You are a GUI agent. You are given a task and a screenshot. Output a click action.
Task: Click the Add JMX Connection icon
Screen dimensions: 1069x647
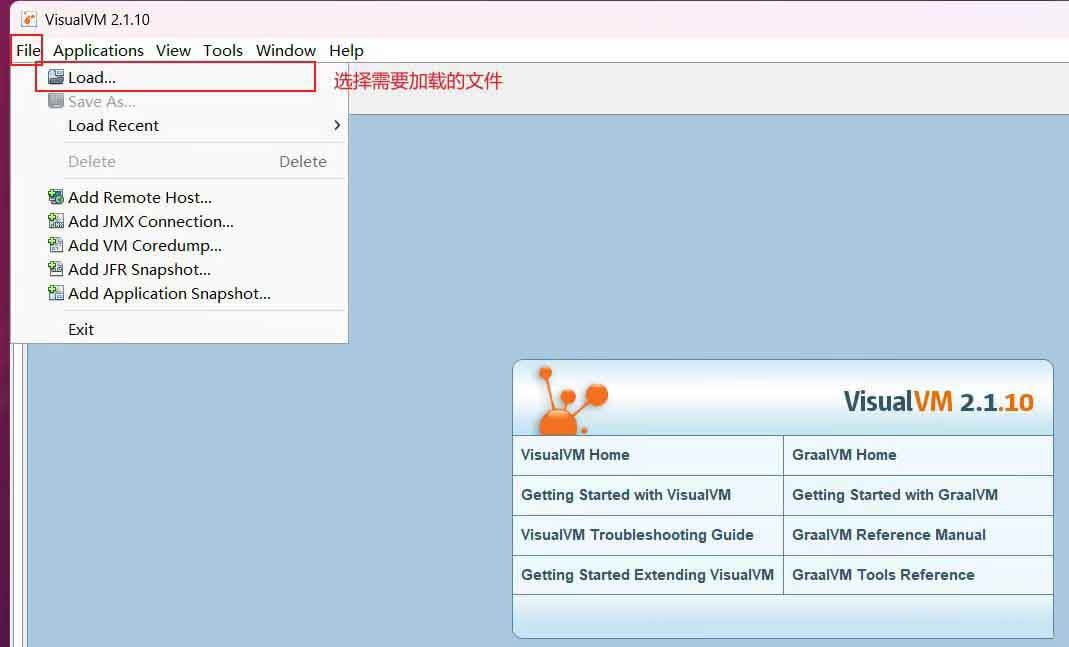pos(56,221)
